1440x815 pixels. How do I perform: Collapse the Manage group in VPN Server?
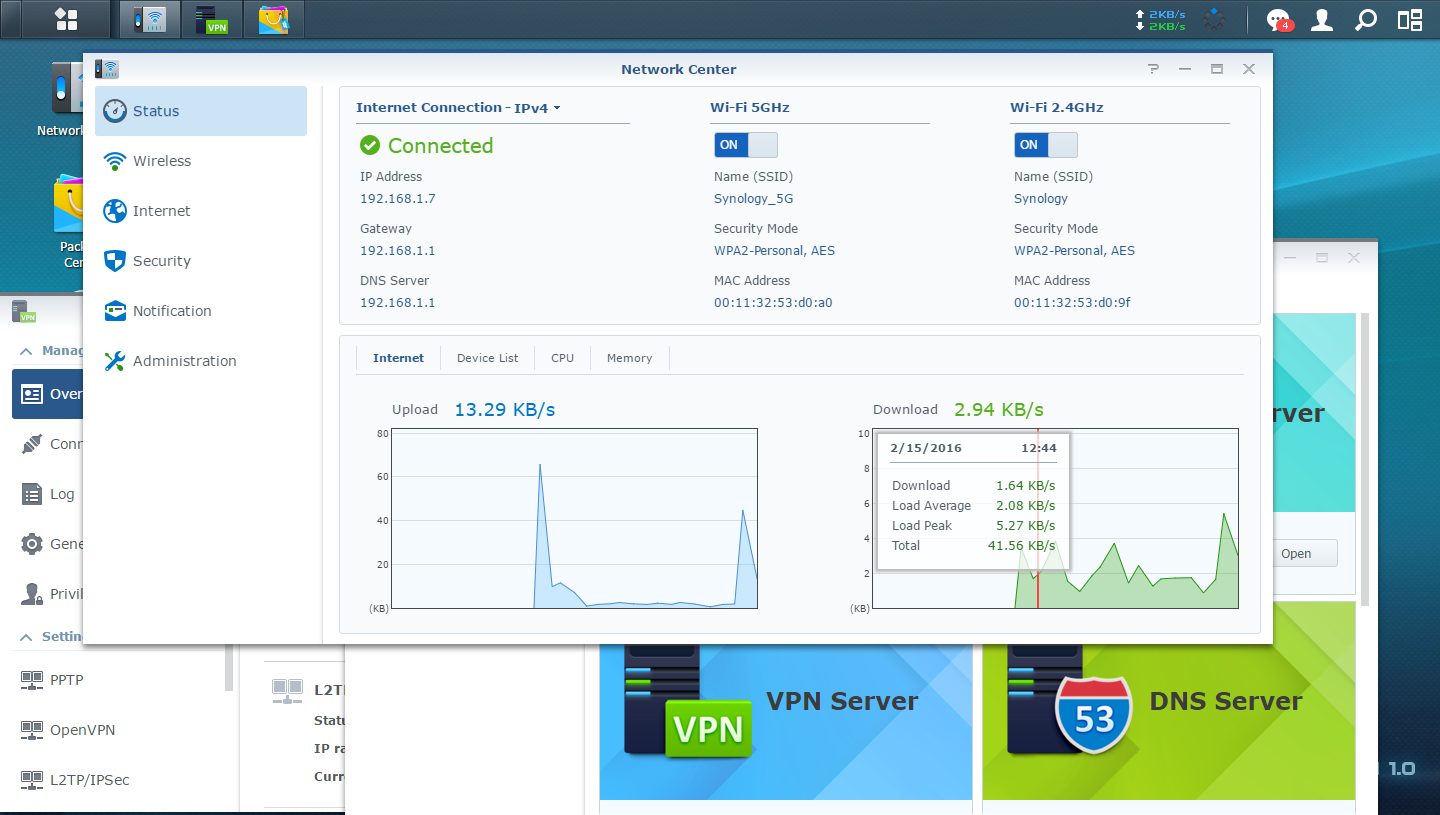coord(27,351)
